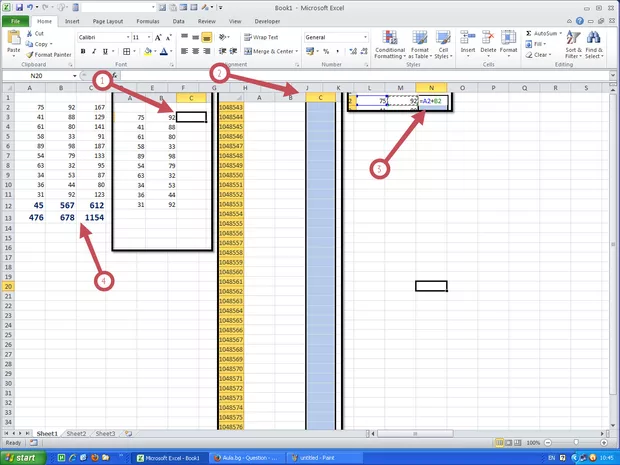The width and height of the screenshot is (620, 465).
Task: Click the Name Box showing N20
Action: pos(36,76)
